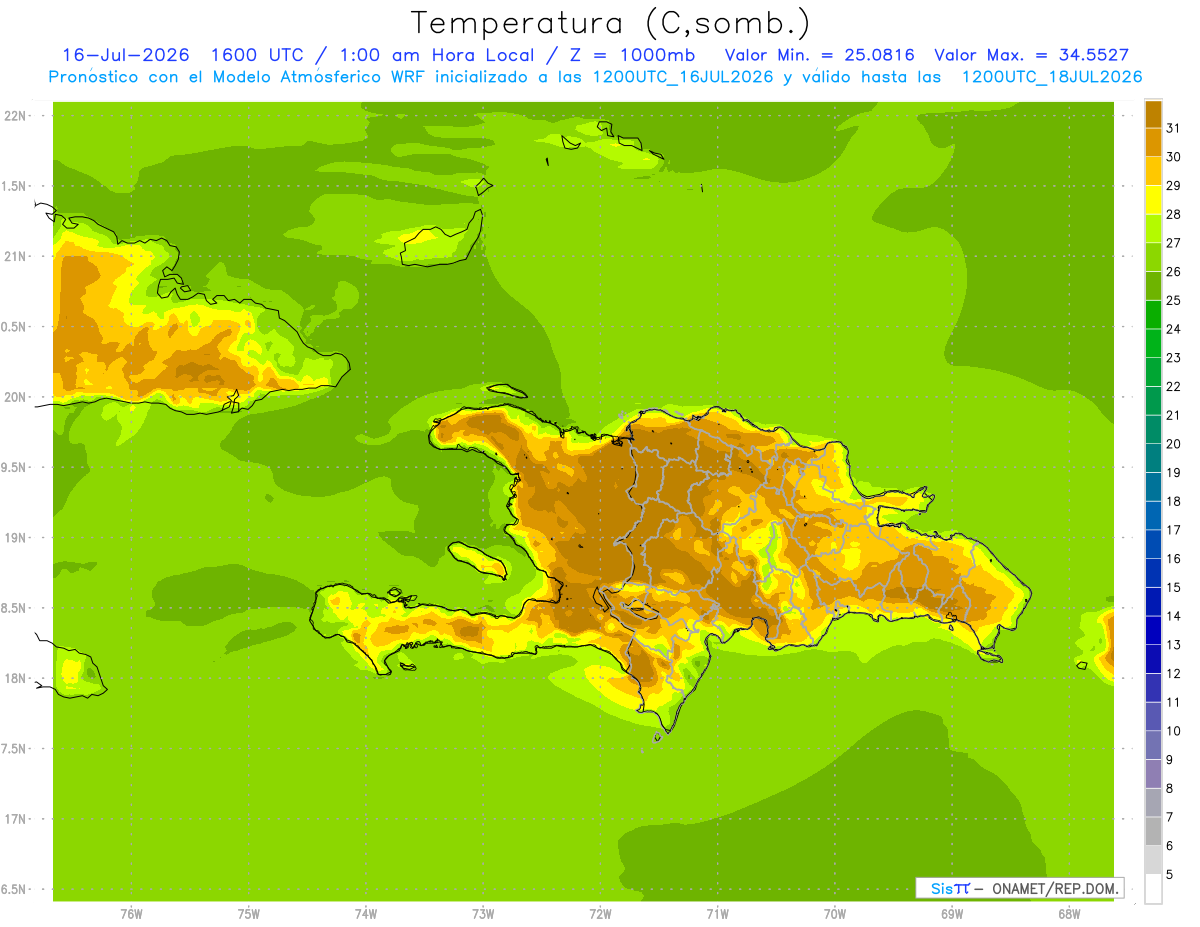Click the white colorbar swatch below 5
1200x927 pixels.
point(1153,888)
